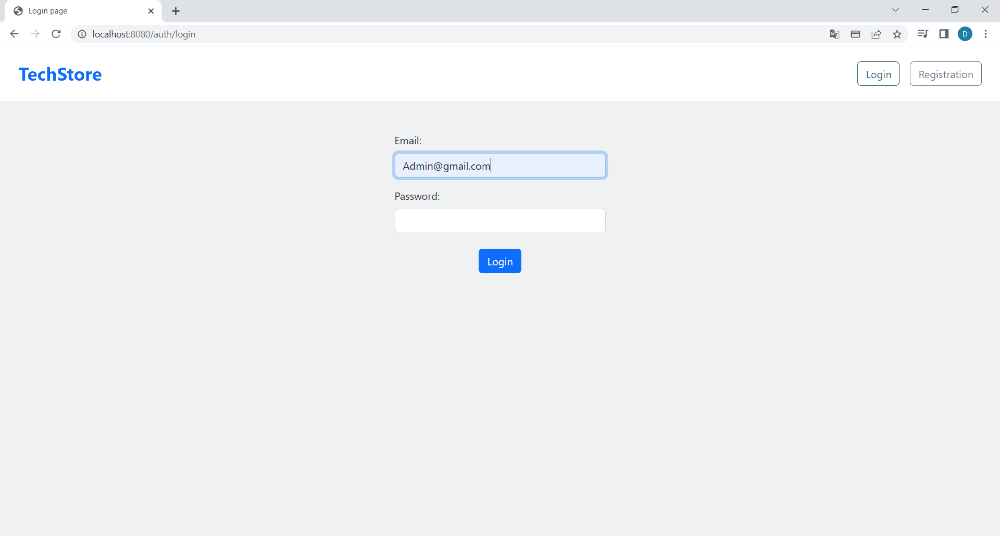This screenshot has height=536, width=1000.
Task: Click the Email: label
Action: [x=408, y=140]
